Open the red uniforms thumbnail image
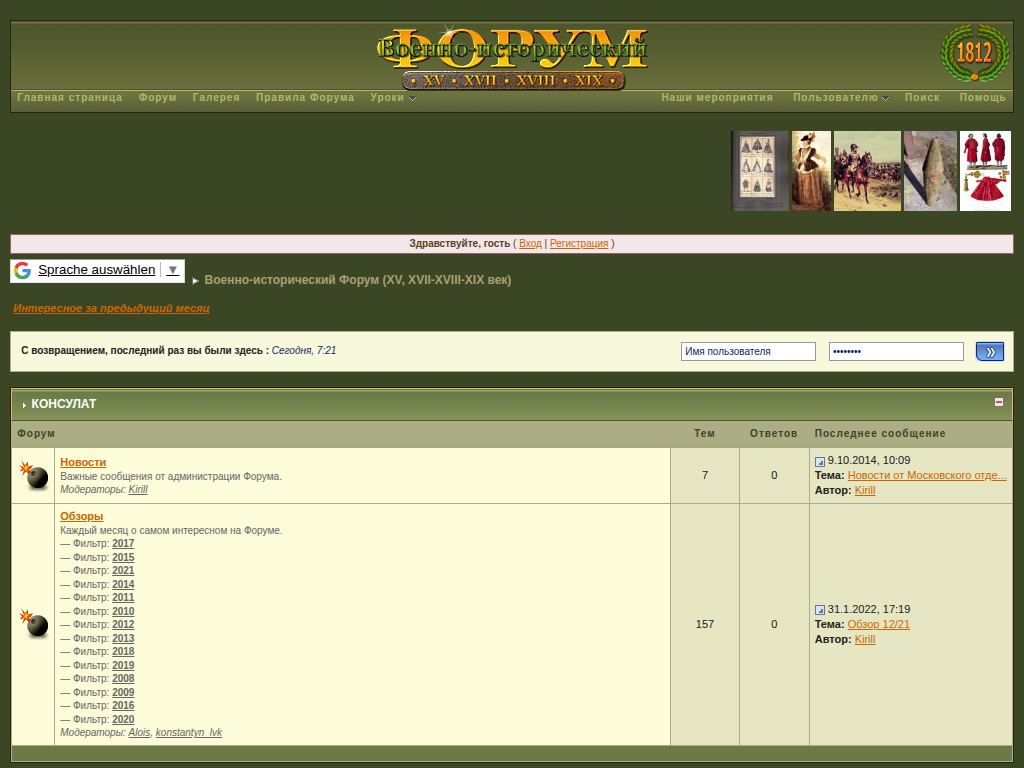Screen dimensions: 1024x768 [x=985, y=171]
